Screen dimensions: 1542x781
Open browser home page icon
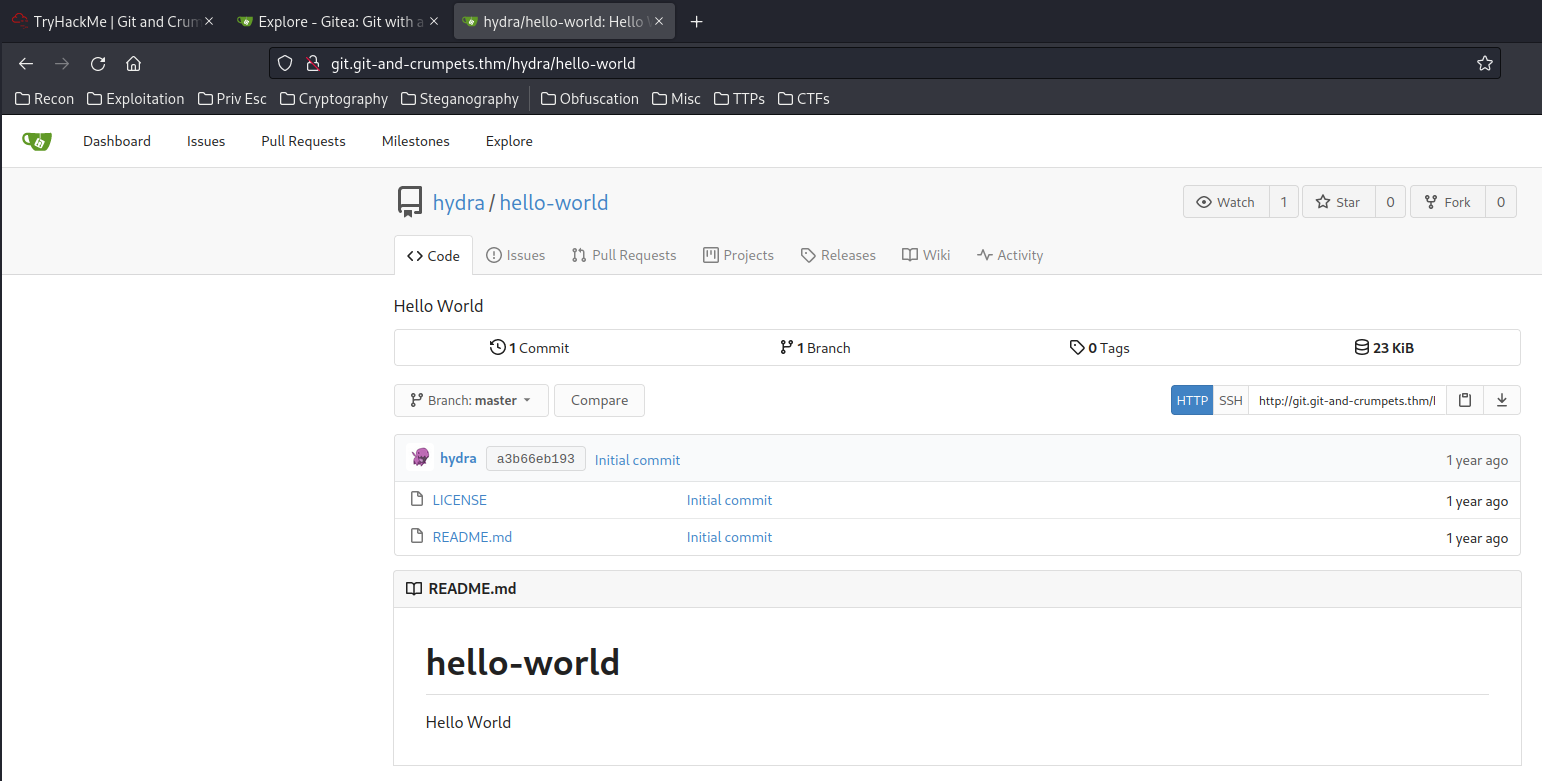point(133,64)
